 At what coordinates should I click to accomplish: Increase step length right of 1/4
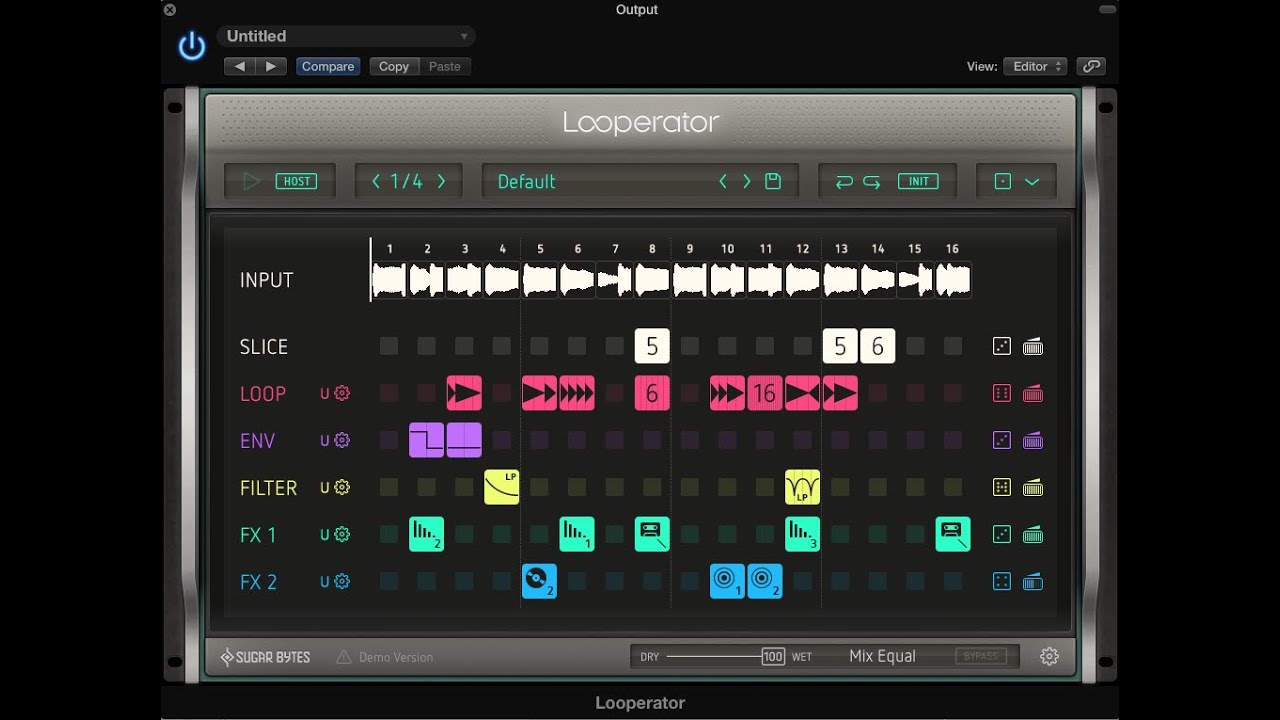441,181
